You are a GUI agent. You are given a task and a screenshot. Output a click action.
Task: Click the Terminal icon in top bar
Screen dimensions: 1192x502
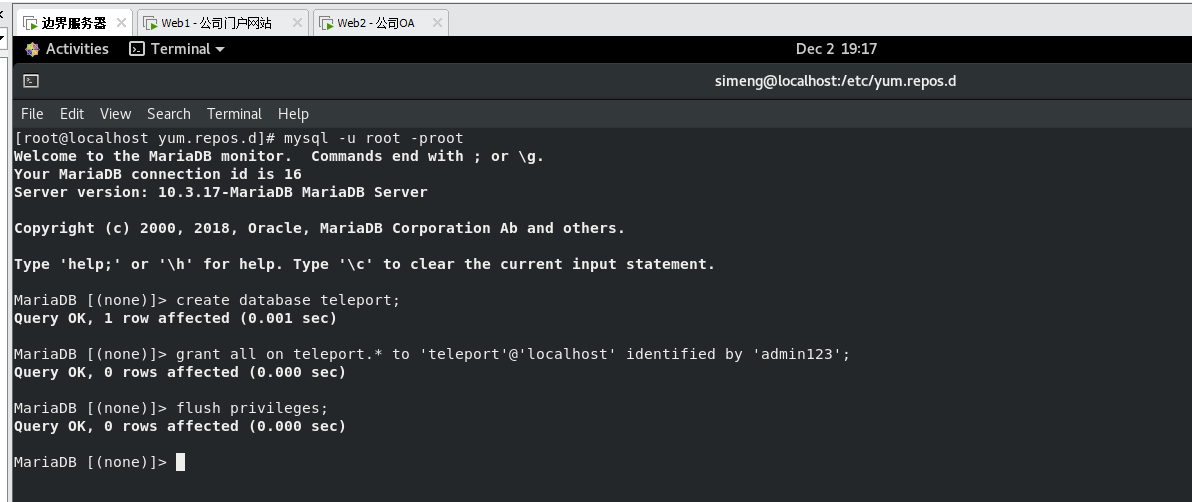point(138,49)
